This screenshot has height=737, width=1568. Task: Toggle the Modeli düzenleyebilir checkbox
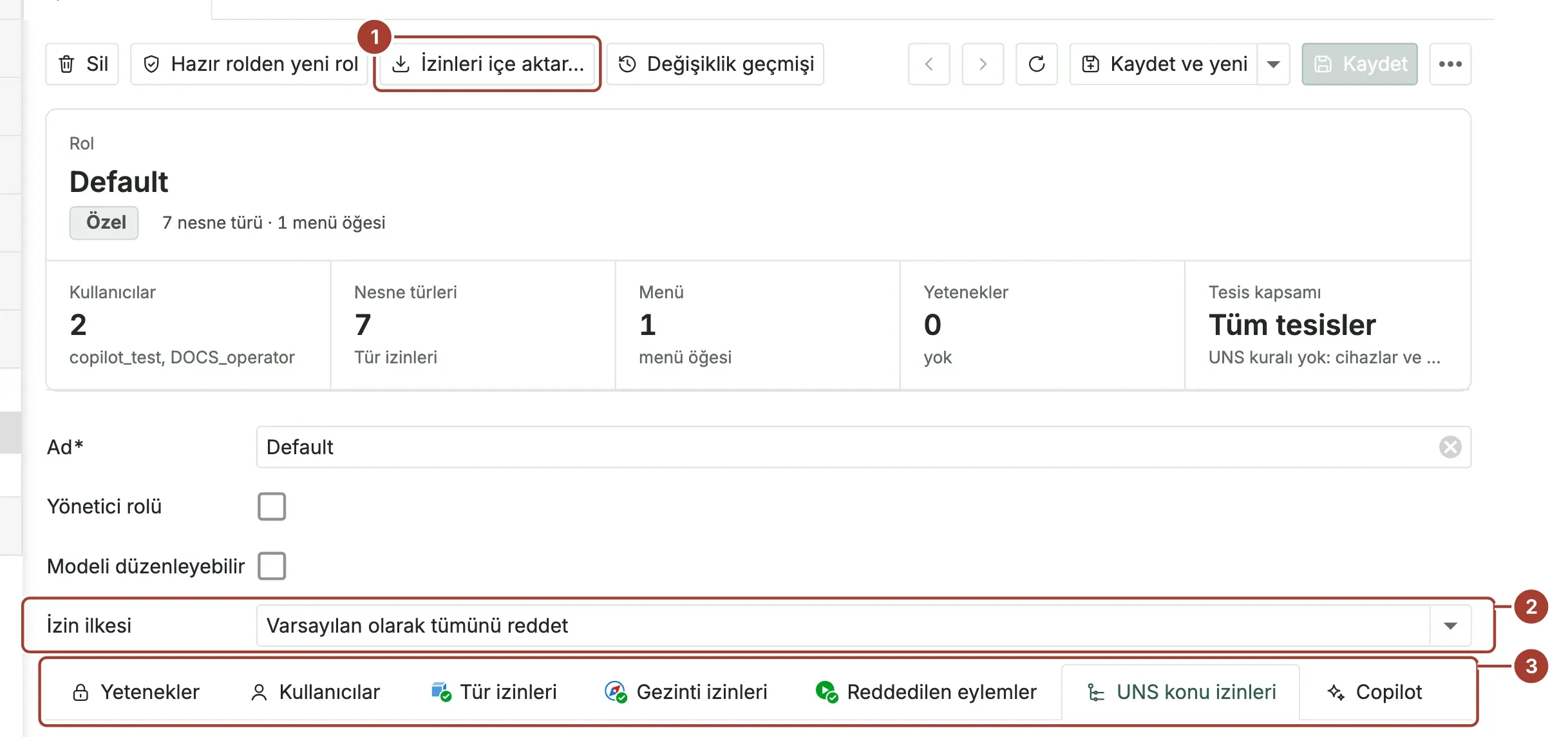pyautogui.click(x=272, y=566)
